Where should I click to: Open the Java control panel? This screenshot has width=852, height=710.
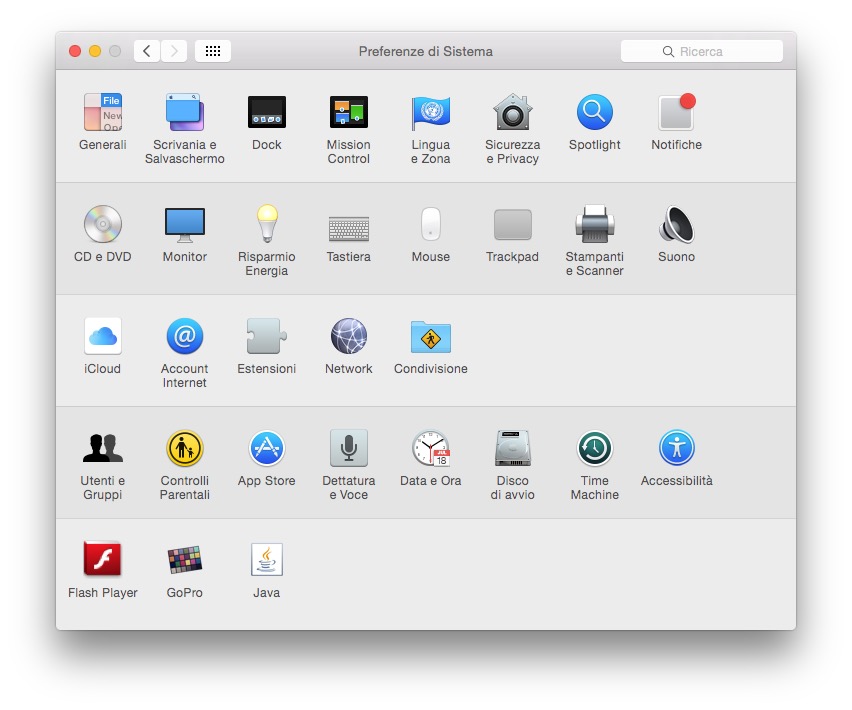267,561
